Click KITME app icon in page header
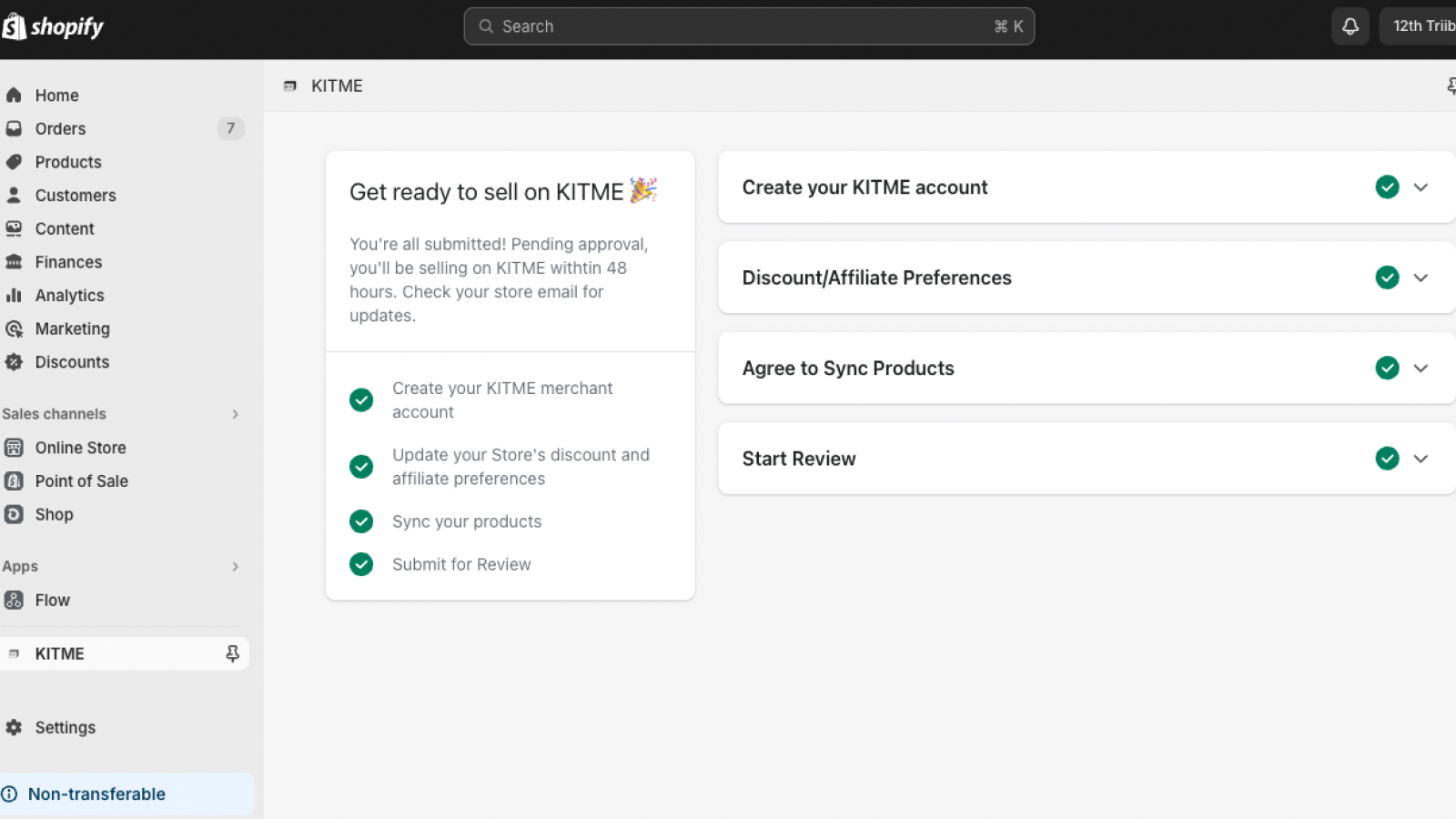1456x819 pixels. tap(289, 86)
